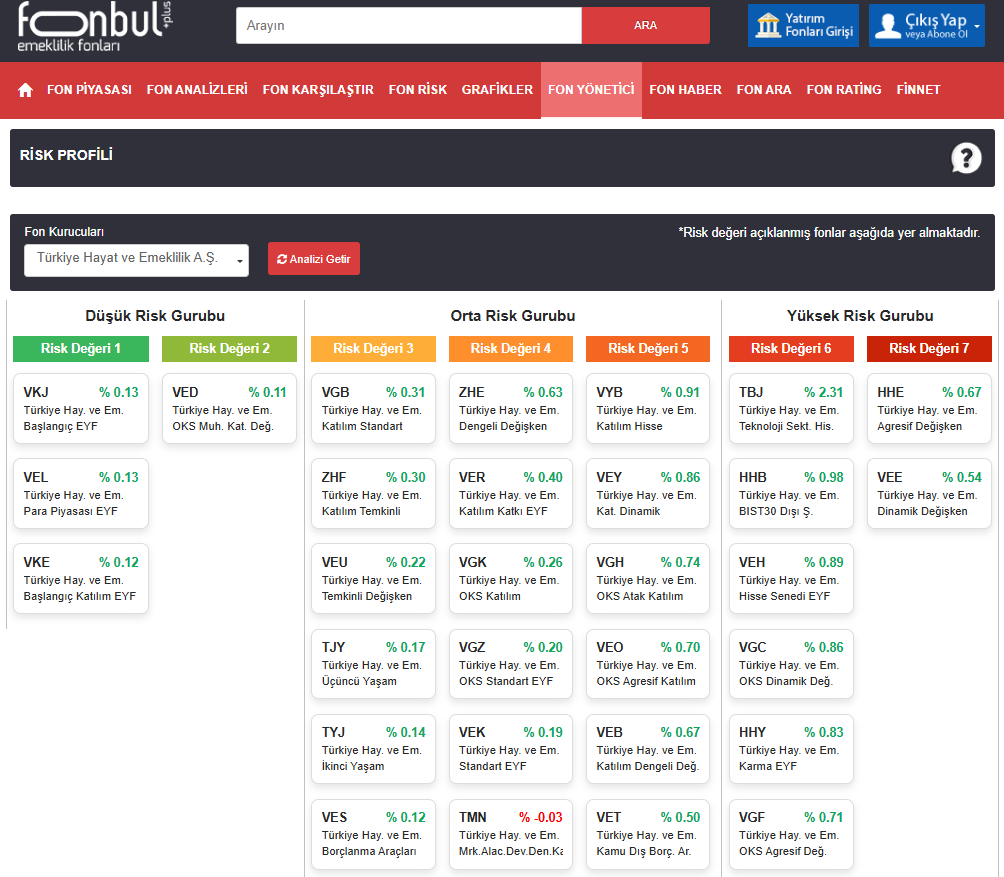Click the Analizi Getir button

point(314,259)
